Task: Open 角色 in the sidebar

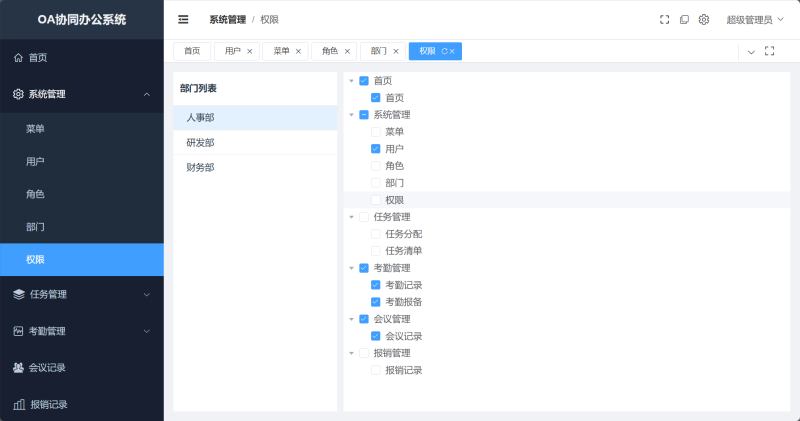Action: pos(82,194)
